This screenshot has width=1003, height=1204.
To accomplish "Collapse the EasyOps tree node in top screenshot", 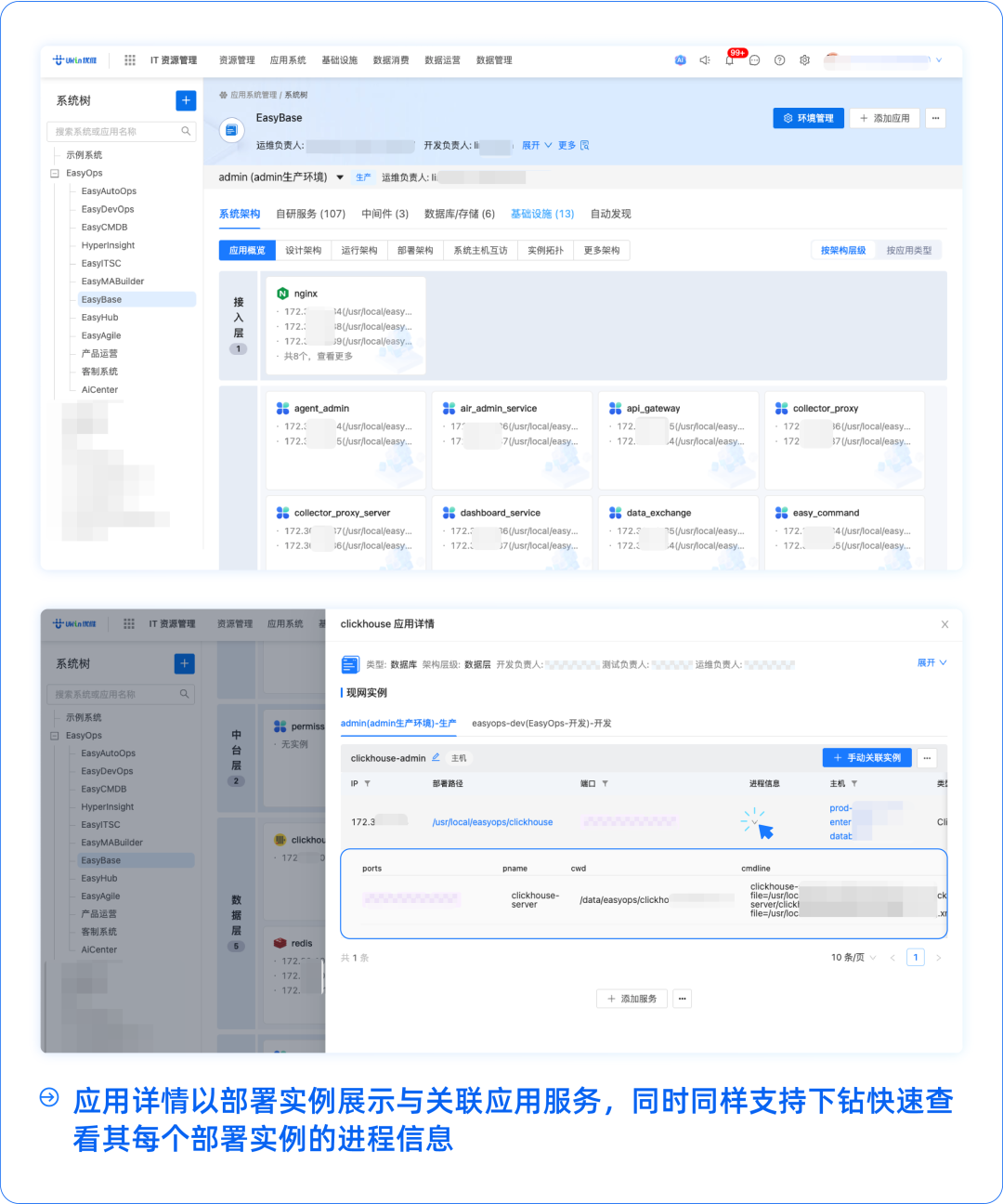I will coord(55,174).
